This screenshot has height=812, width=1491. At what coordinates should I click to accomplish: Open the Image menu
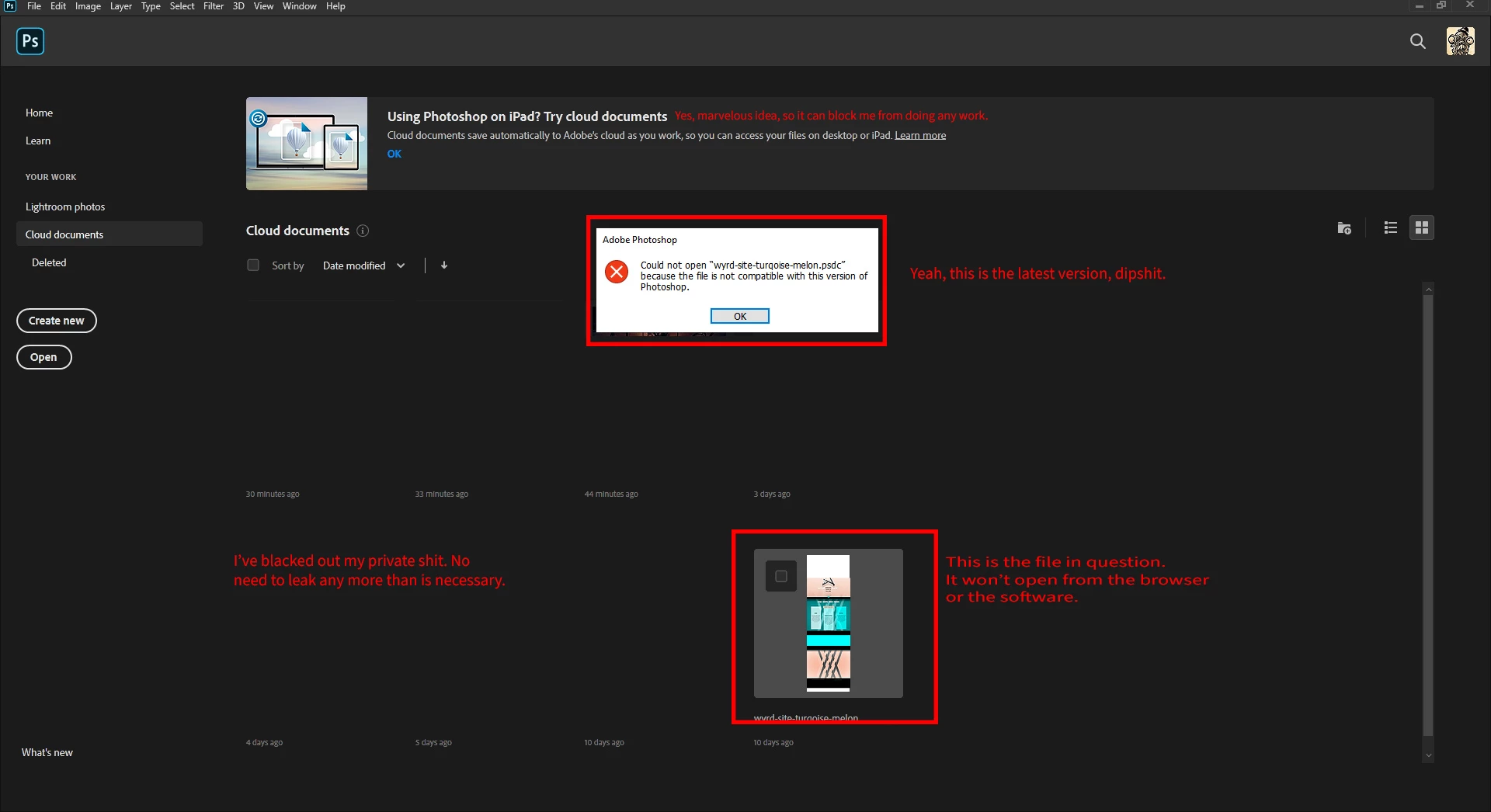click(x=88, y=6)
